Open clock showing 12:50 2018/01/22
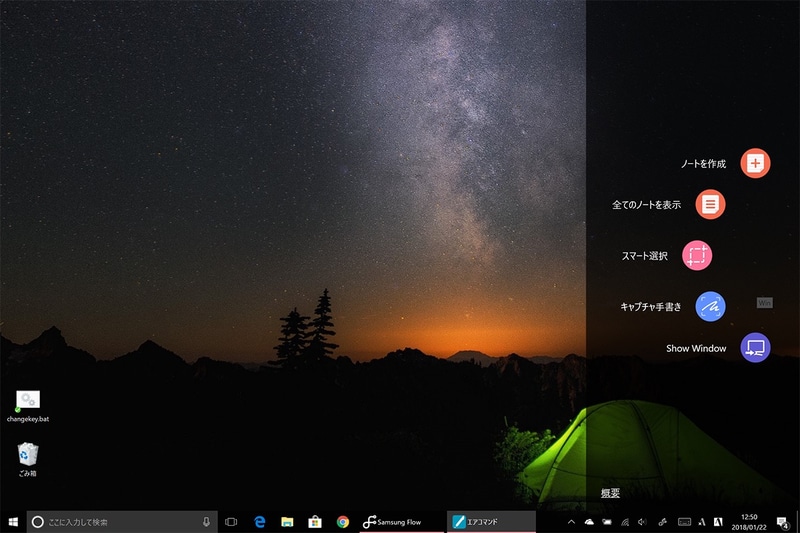800x533 pixels. 749,522
